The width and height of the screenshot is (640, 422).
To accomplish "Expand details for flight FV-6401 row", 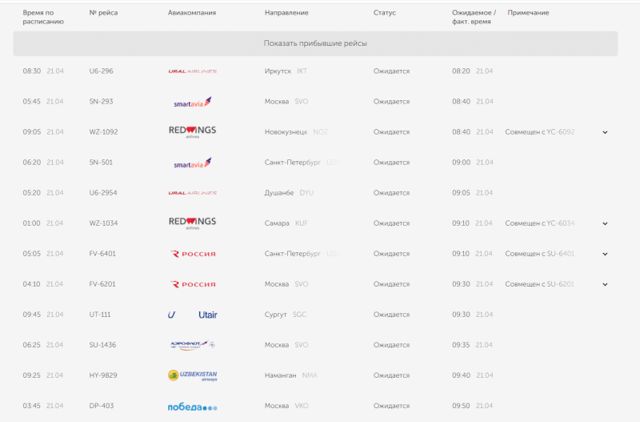I will (x=605, y=254).
